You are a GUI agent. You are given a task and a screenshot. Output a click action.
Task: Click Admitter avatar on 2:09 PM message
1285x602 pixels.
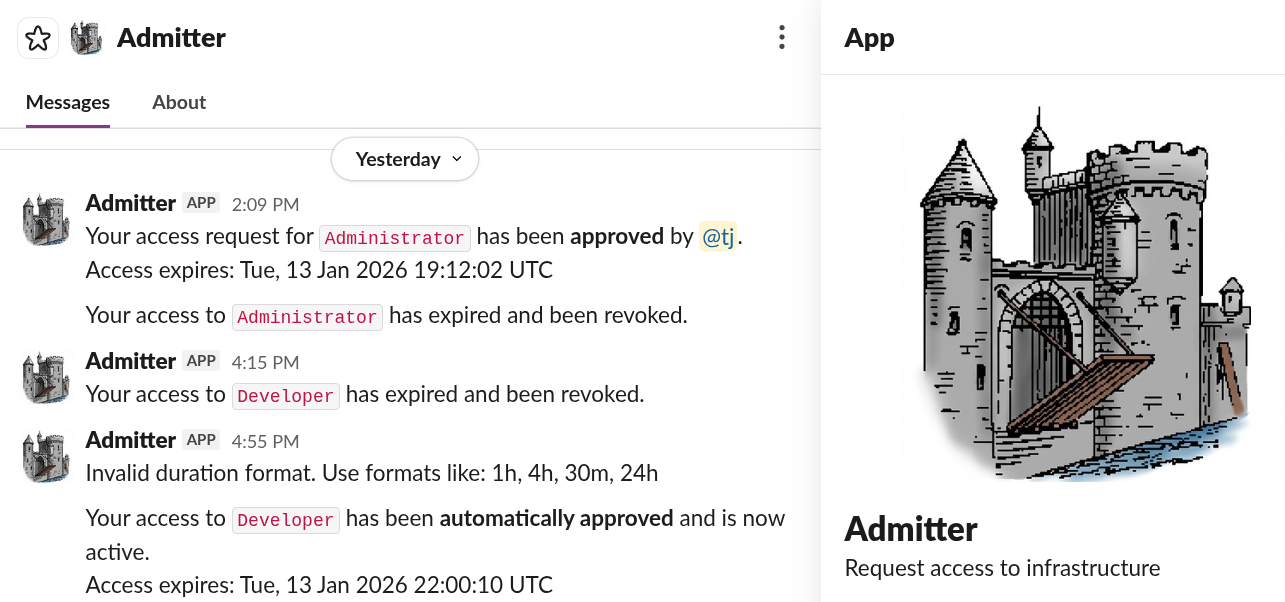point(46,220)
